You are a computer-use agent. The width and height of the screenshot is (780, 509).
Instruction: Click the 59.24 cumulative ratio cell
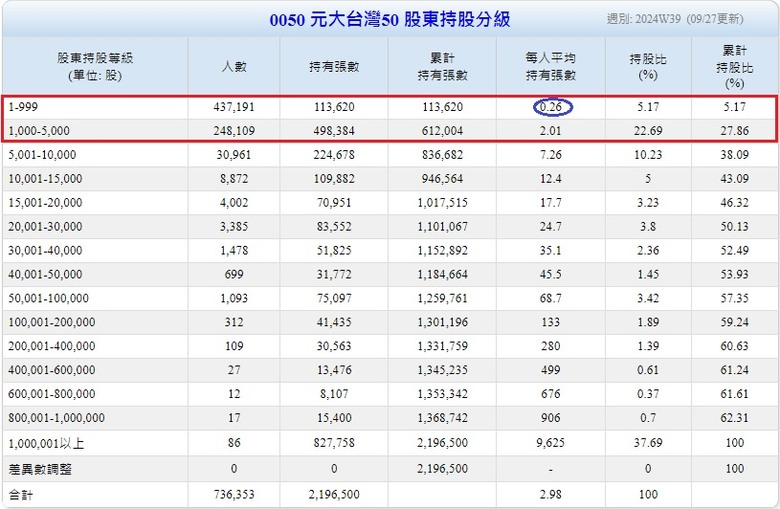(734, 322)
